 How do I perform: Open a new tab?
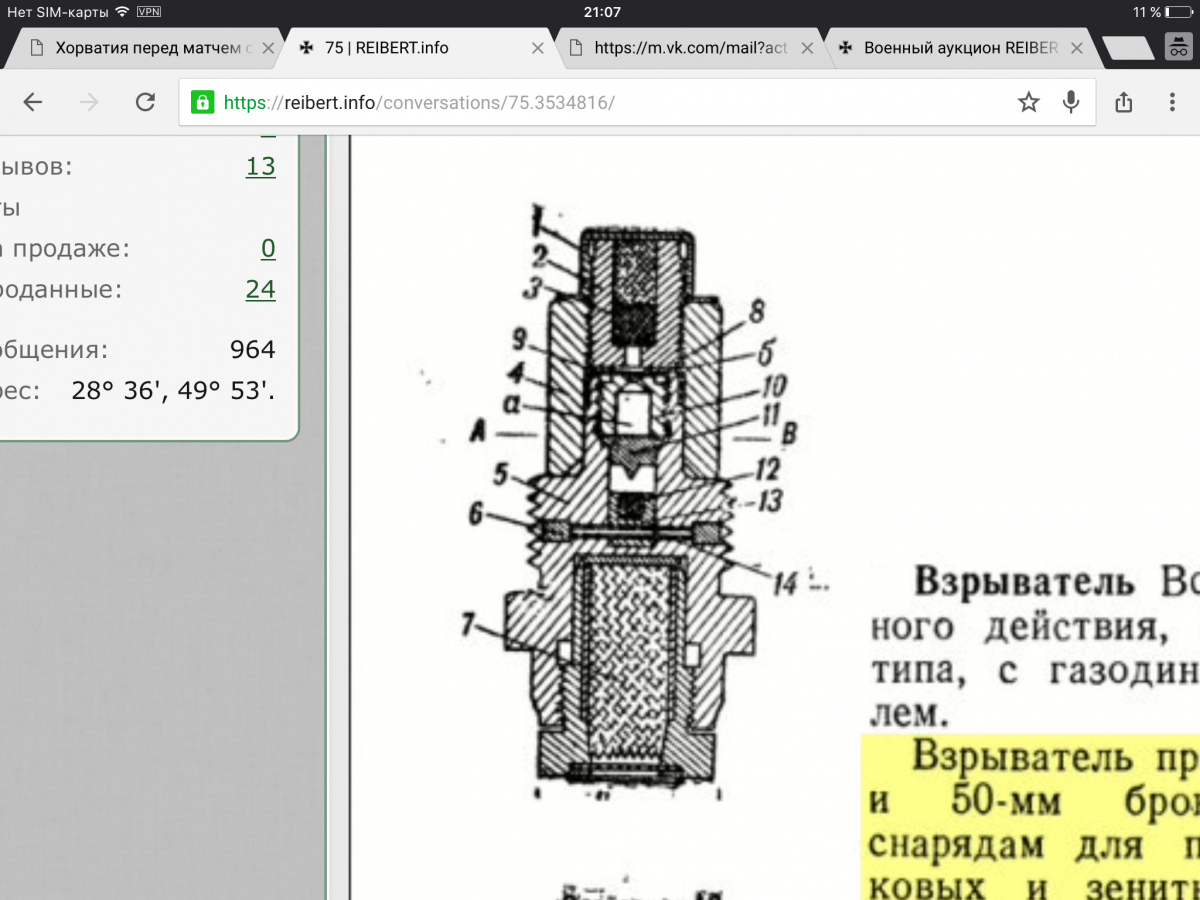pos(1127,48)
